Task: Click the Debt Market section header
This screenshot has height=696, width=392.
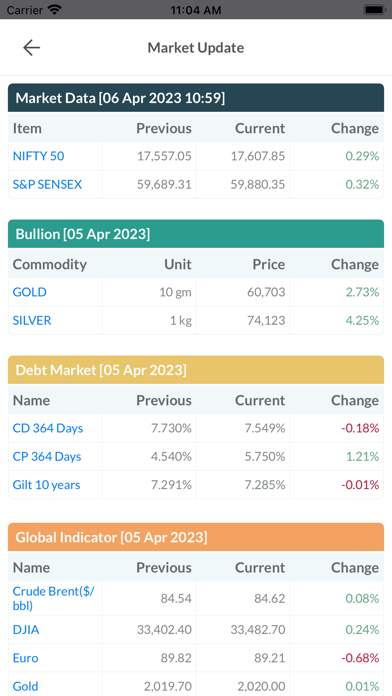Action: pyautogui.click(x=196, y=370)
